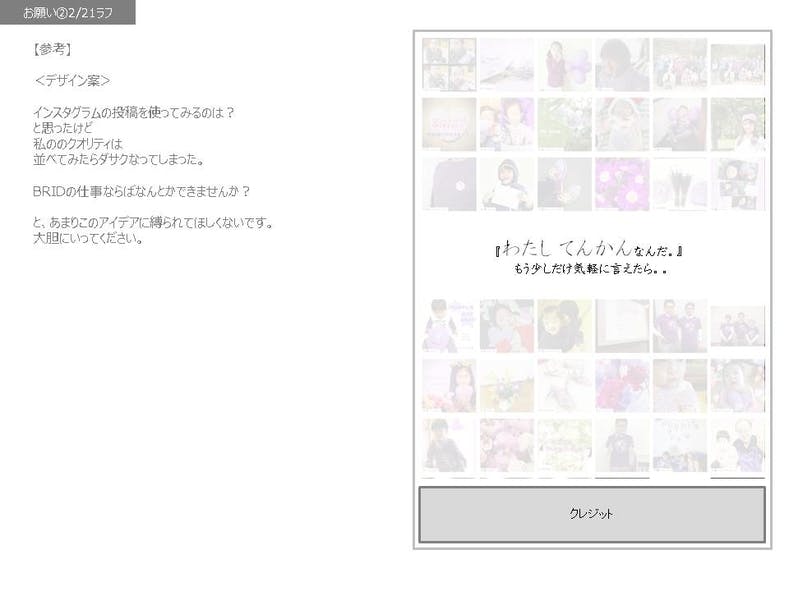Open the two men in purple shirts thumbnail
This screenshot has height=591, width=789.
(680, 325)
